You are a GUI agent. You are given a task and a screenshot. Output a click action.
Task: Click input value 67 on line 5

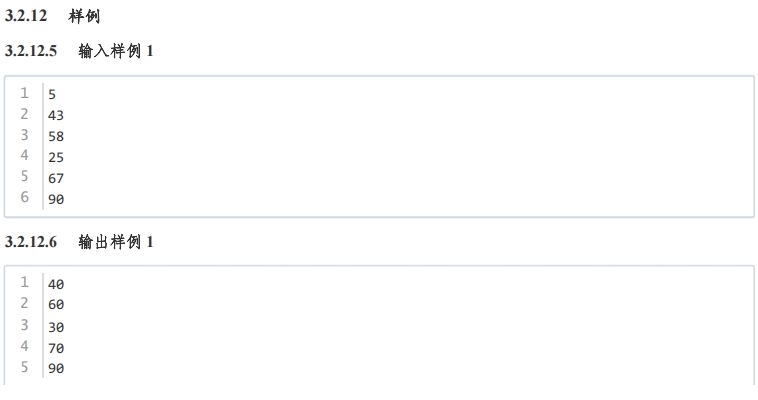point(56,178)
